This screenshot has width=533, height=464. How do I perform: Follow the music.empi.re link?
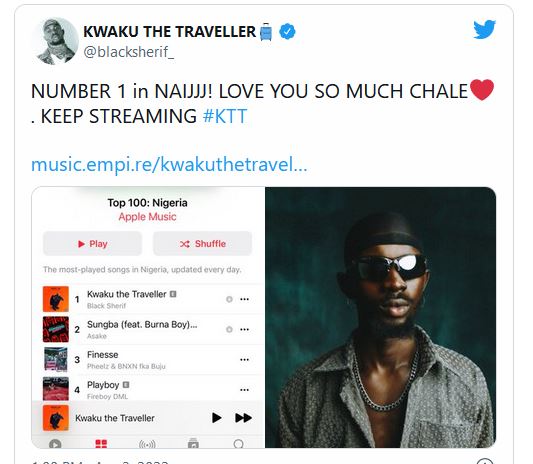pos(169,165)
